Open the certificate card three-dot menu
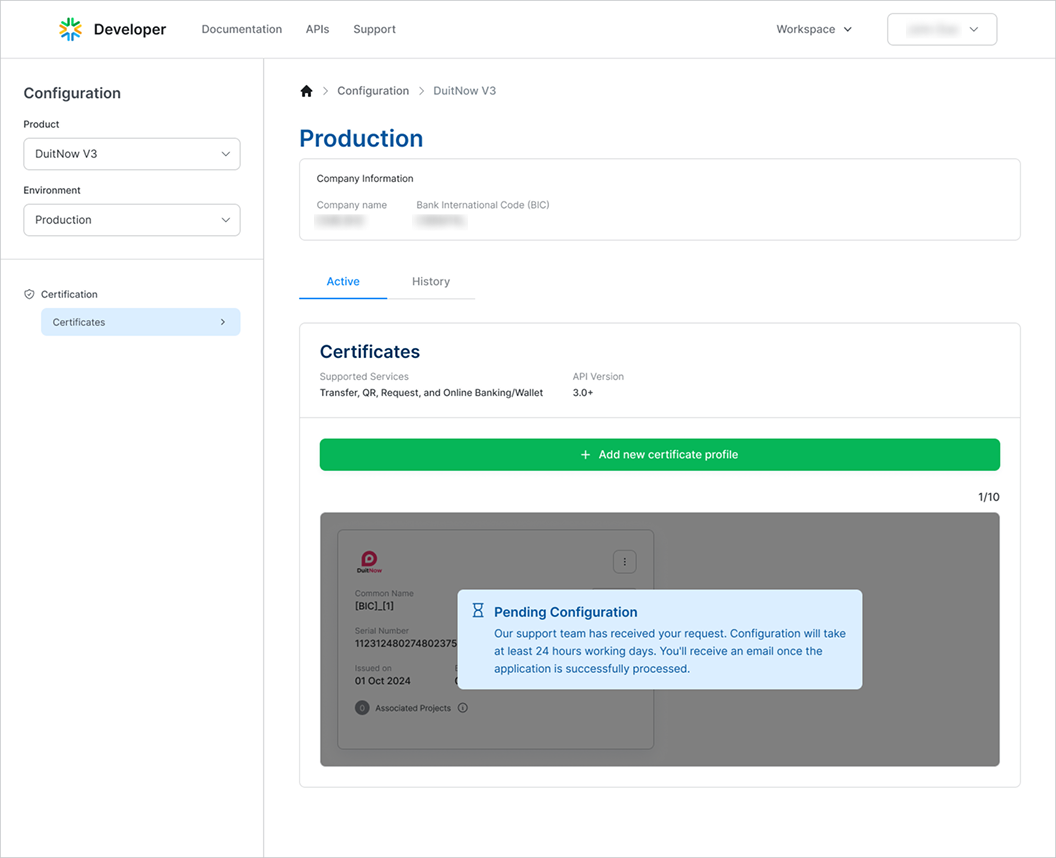 pos(624,562)
